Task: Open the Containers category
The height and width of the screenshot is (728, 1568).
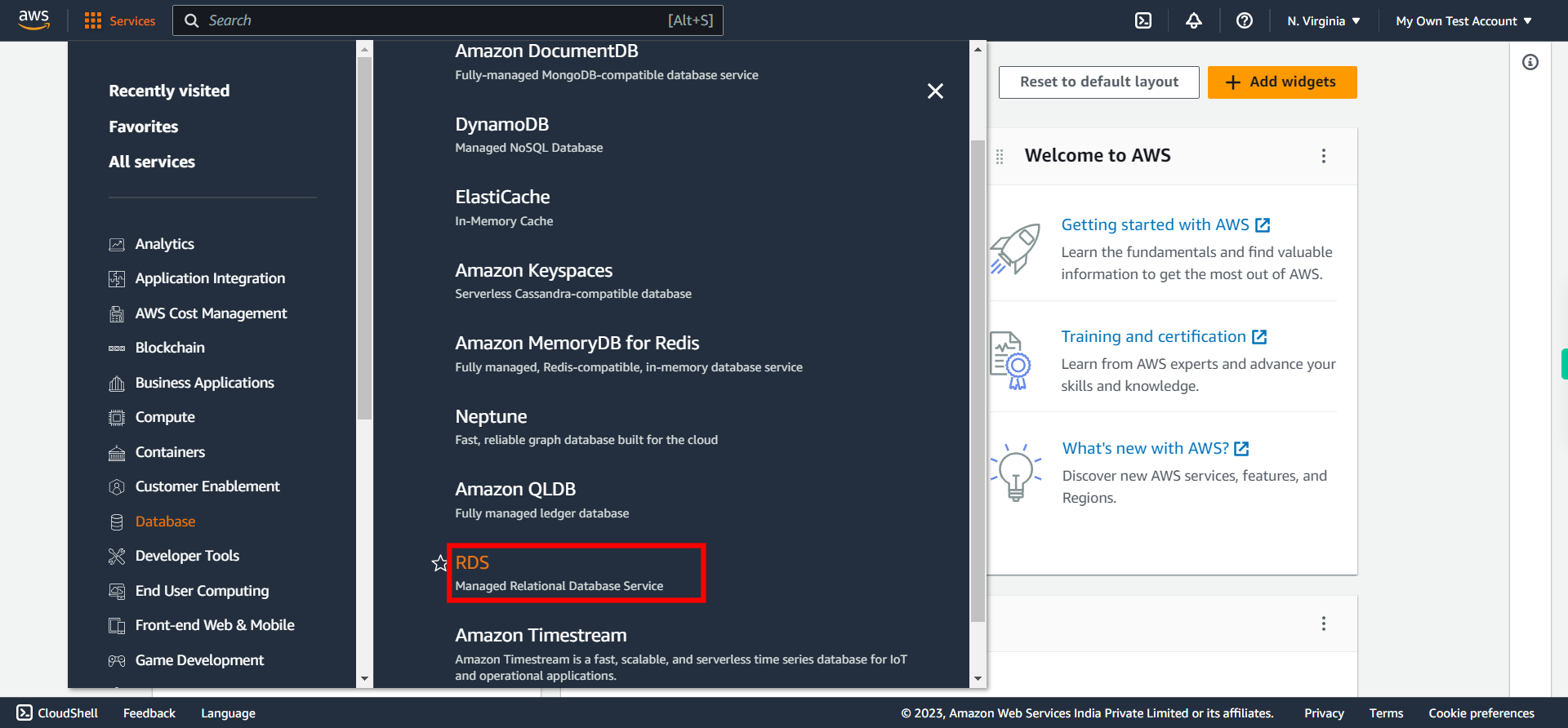Action: click(x=170, y=452)
